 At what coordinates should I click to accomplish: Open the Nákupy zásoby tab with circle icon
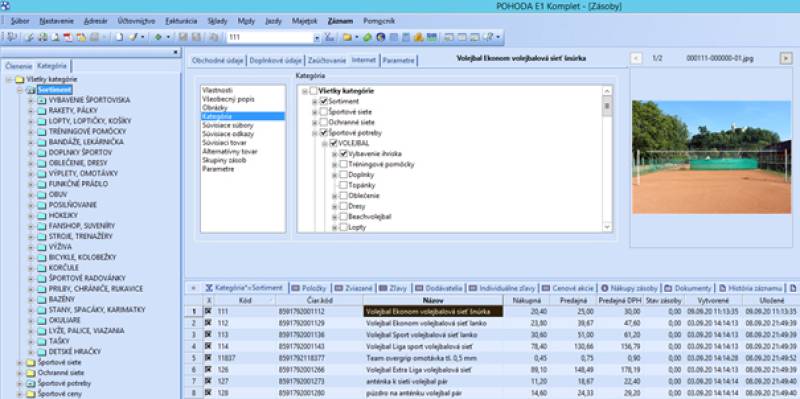click(x=629, y=288)
